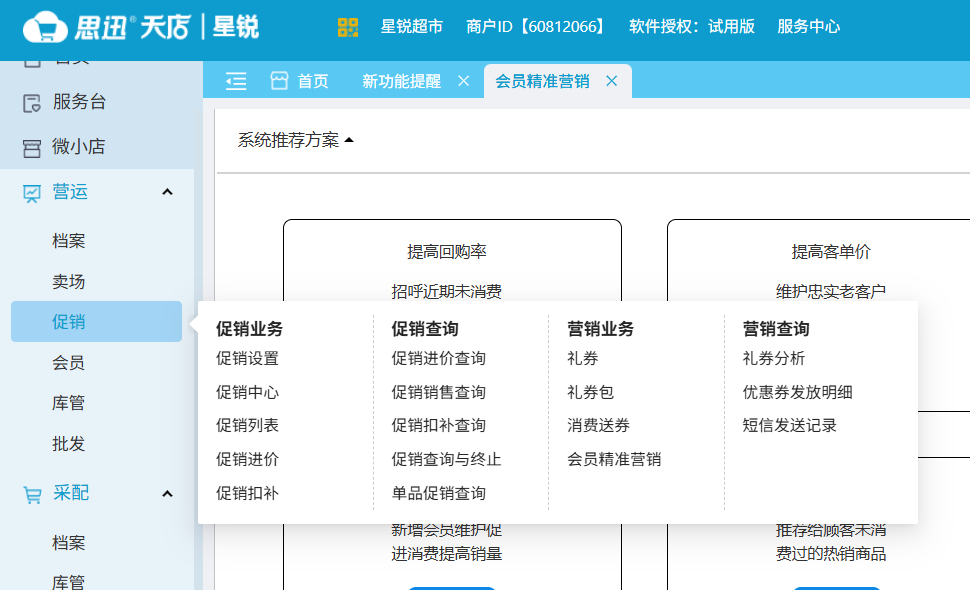Switch to the 新功能提醒 tab

[404, 81]
